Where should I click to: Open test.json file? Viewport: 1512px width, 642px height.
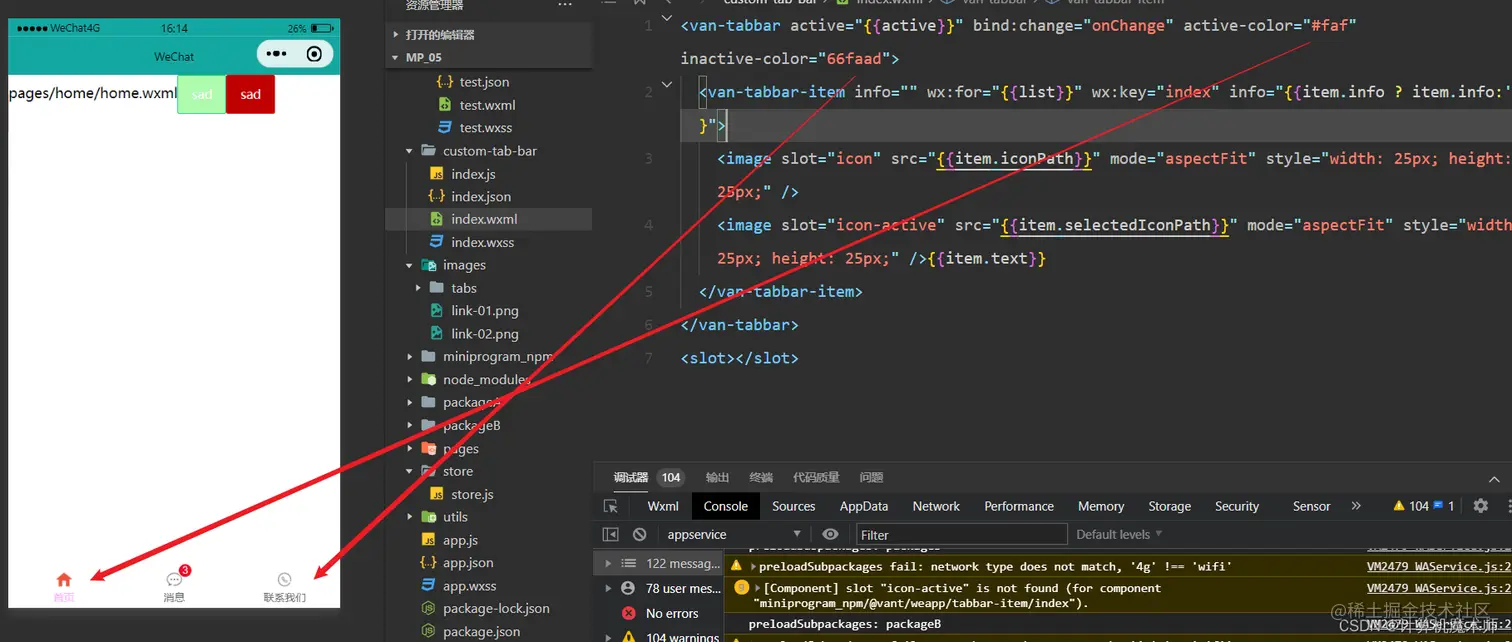click(484, 82)
